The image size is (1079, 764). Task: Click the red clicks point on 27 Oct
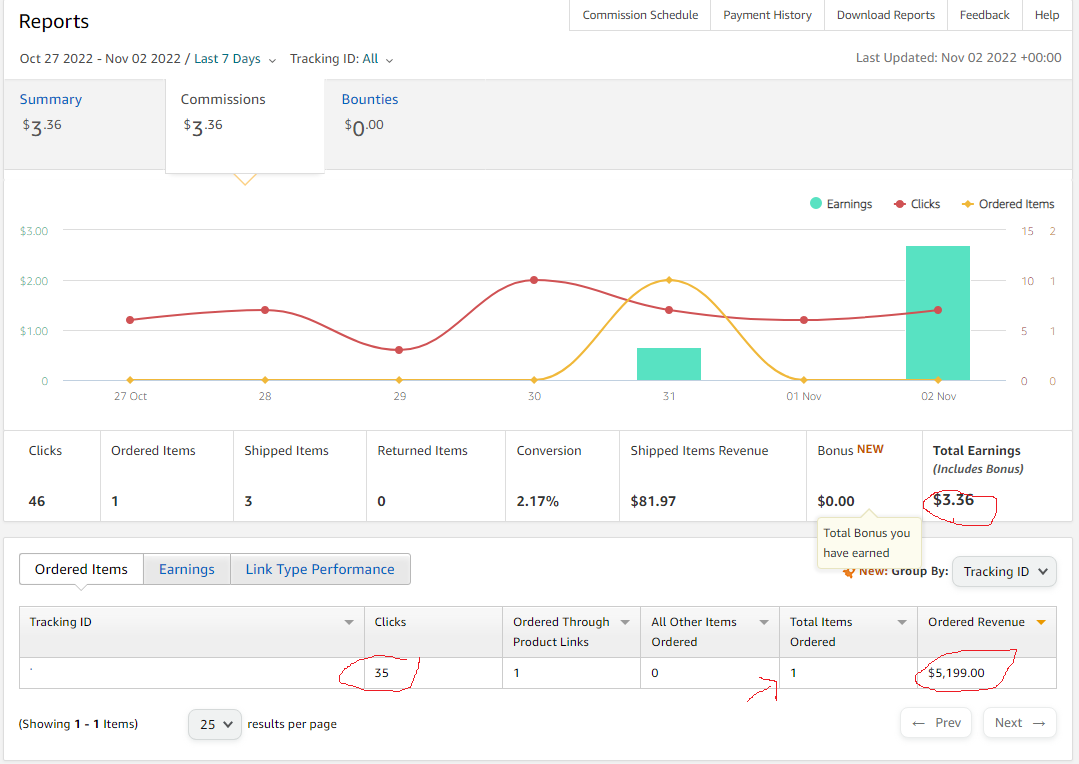pos(130,320)
